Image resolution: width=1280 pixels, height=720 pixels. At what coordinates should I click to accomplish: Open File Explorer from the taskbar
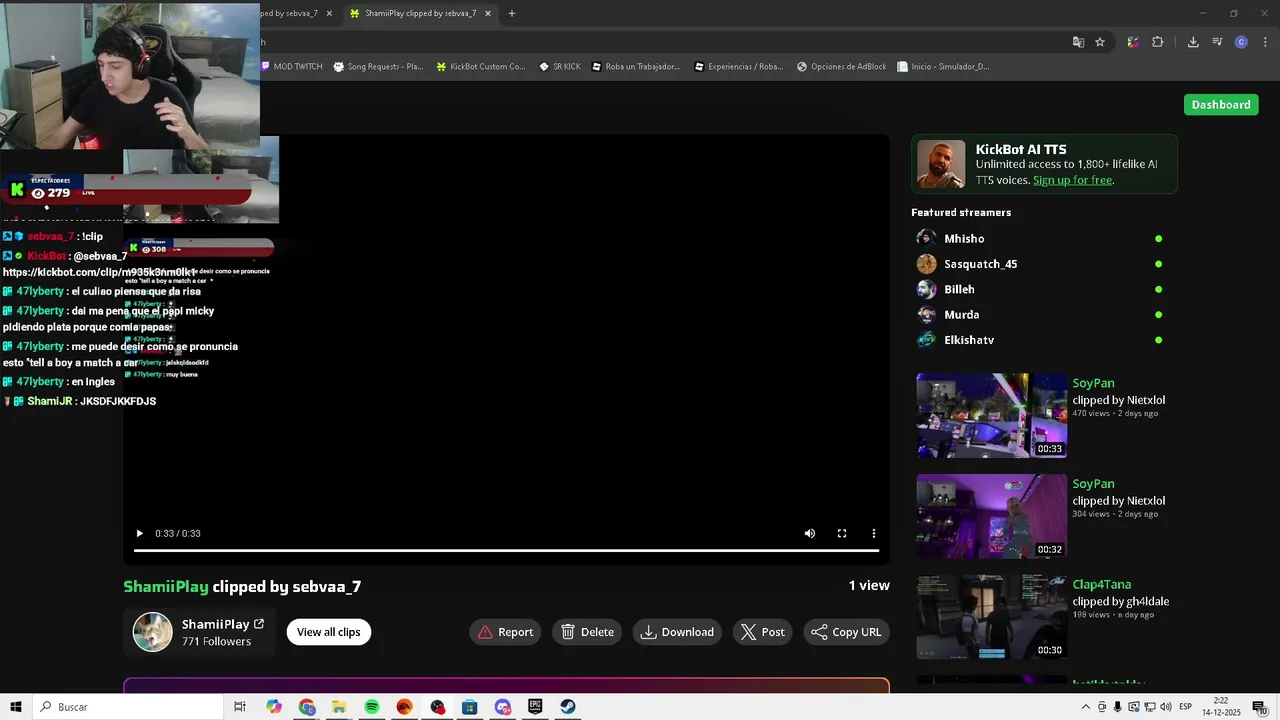pos(339,707)
